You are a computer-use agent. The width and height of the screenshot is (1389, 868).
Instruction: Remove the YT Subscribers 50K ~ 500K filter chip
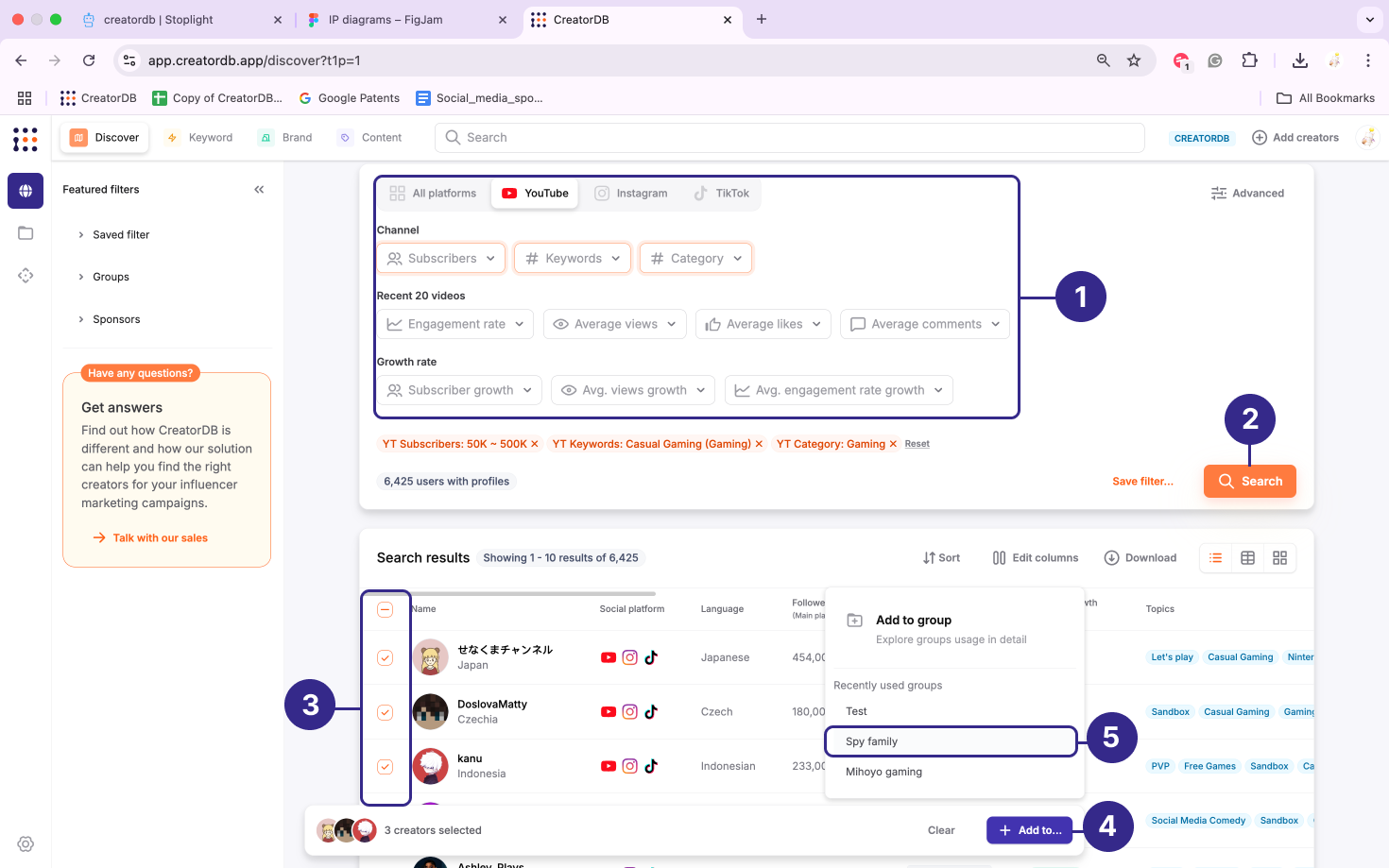pos(535,444)
